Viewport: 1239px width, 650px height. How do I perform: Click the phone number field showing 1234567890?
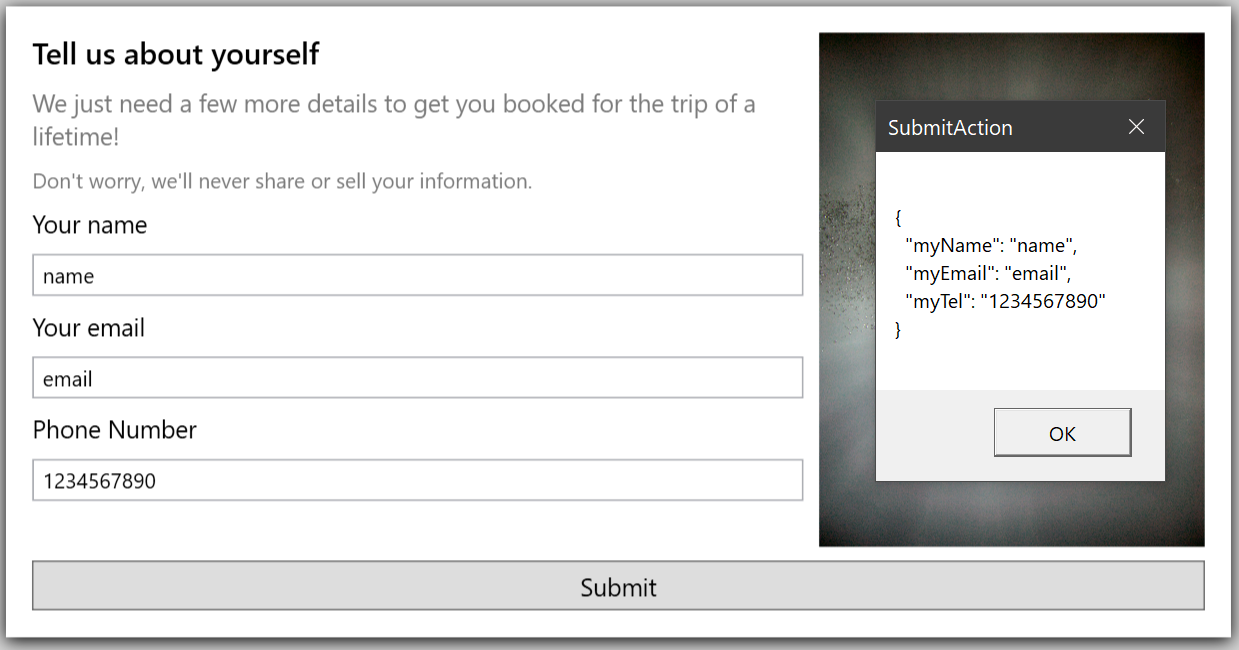(417, 480)
